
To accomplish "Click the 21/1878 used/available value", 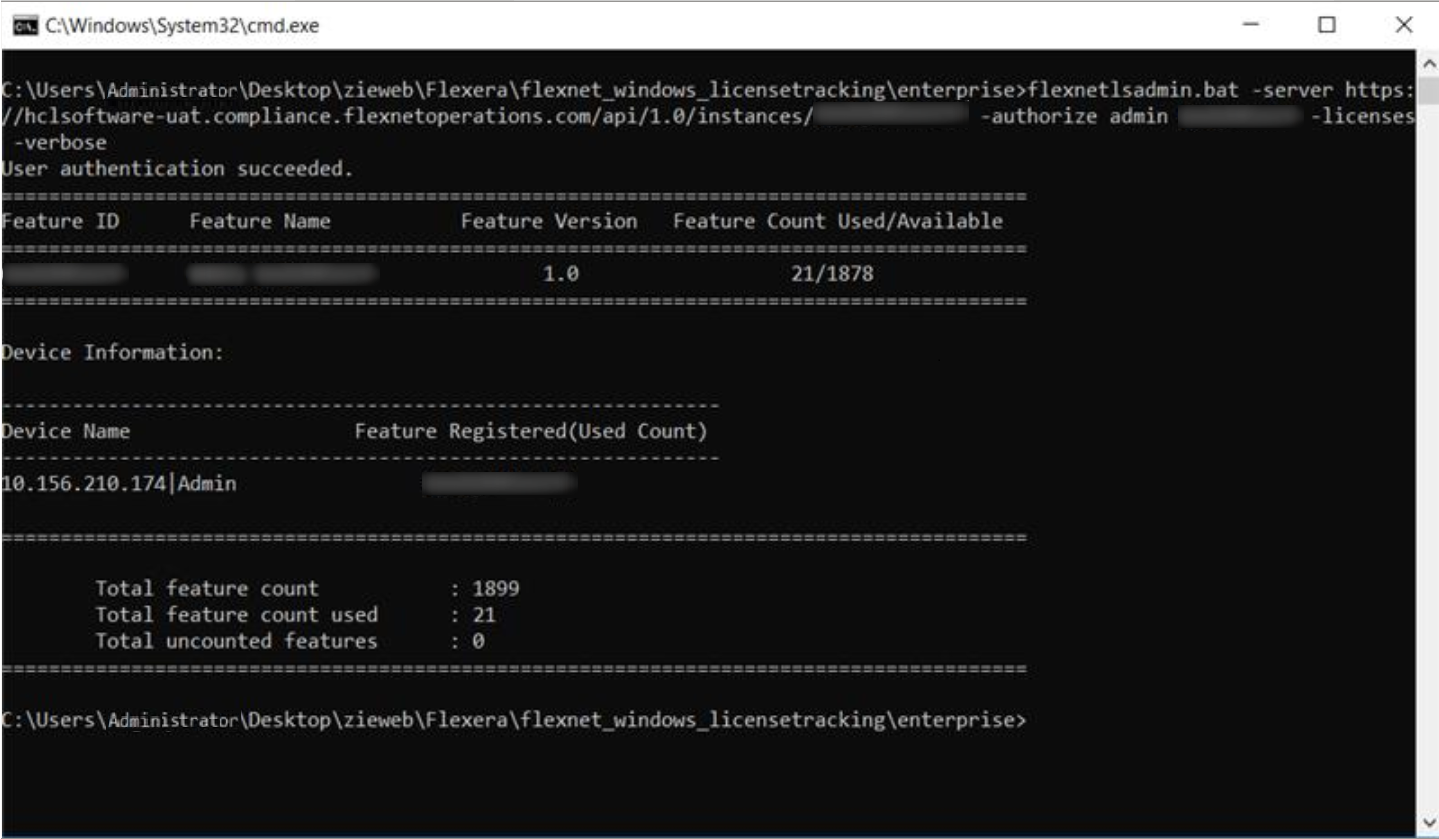I will [832, 274].
